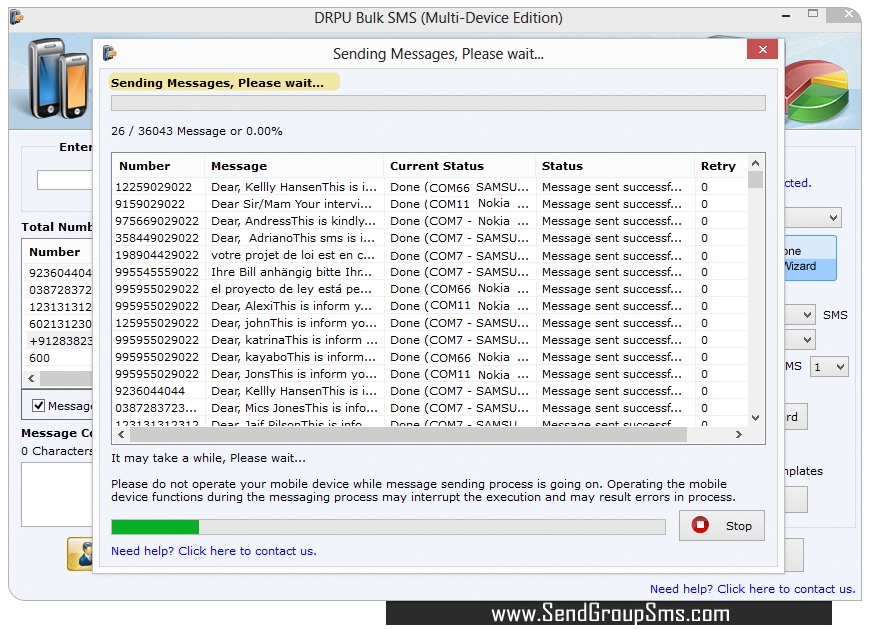Click the green bottom progress bar
The image size is (870, 629).
[388, 527]
